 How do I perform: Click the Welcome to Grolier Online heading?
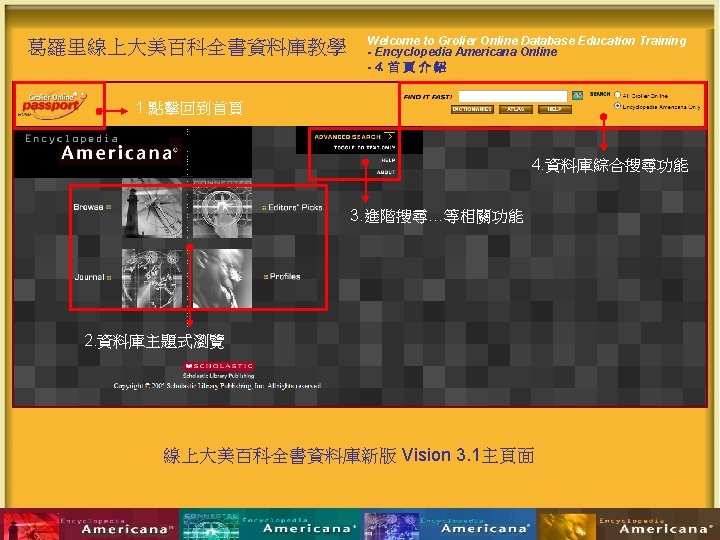click(527, 41)
